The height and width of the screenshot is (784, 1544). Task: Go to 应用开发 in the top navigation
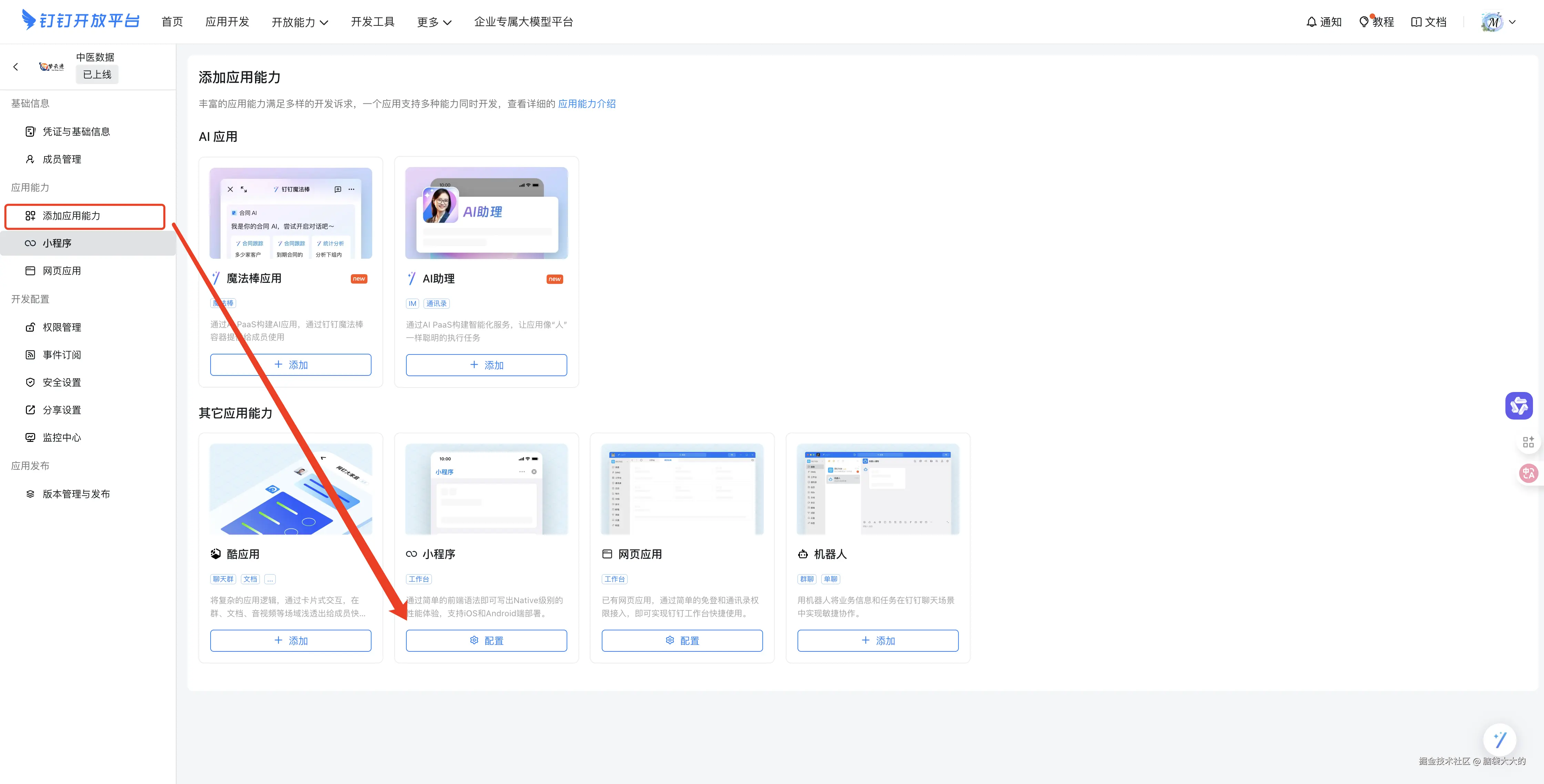pos(227,22)
